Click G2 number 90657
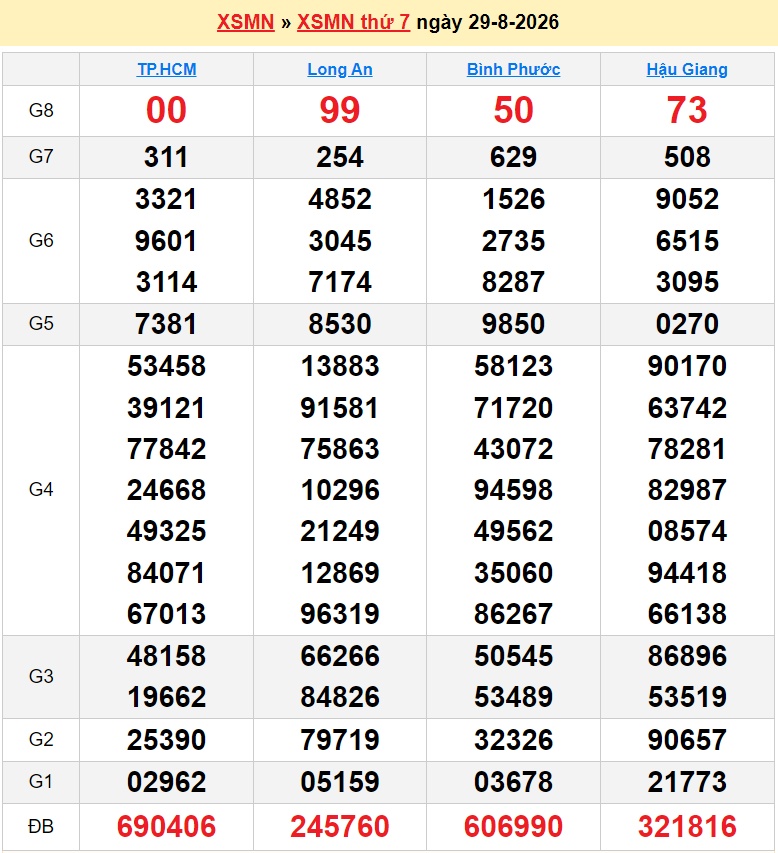This screenshot has height=853, width=778. [x=687, y=740]
